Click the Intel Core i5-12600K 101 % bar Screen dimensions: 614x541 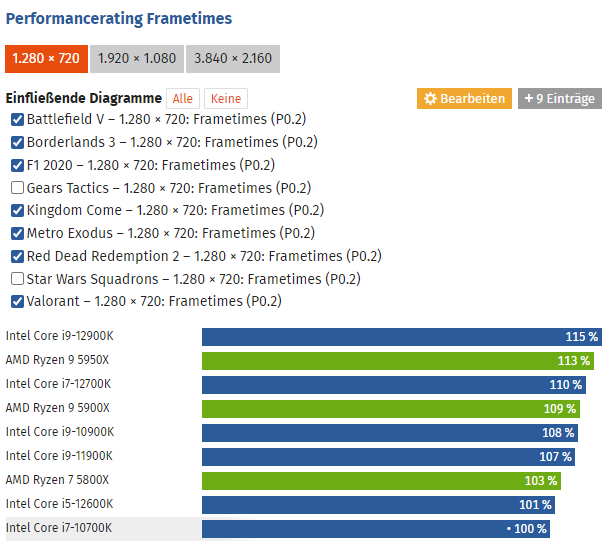(x=378, y=505)
